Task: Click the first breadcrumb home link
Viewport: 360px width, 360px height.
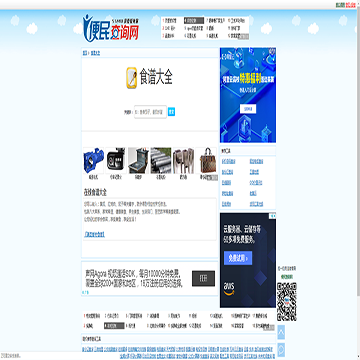Action: [x=85, y=53]
